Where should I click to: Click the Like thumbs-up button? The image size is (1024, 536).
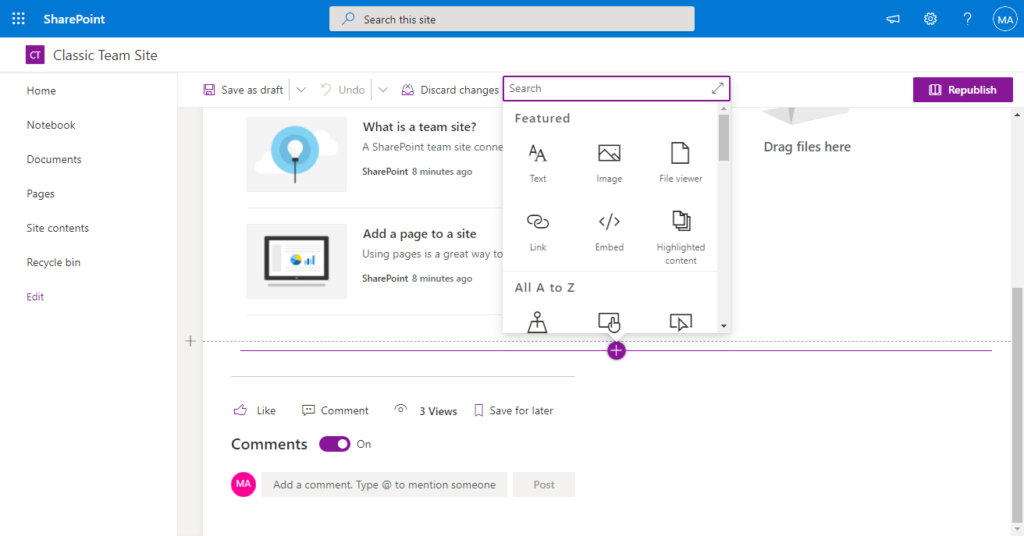(x=255, y=410)
